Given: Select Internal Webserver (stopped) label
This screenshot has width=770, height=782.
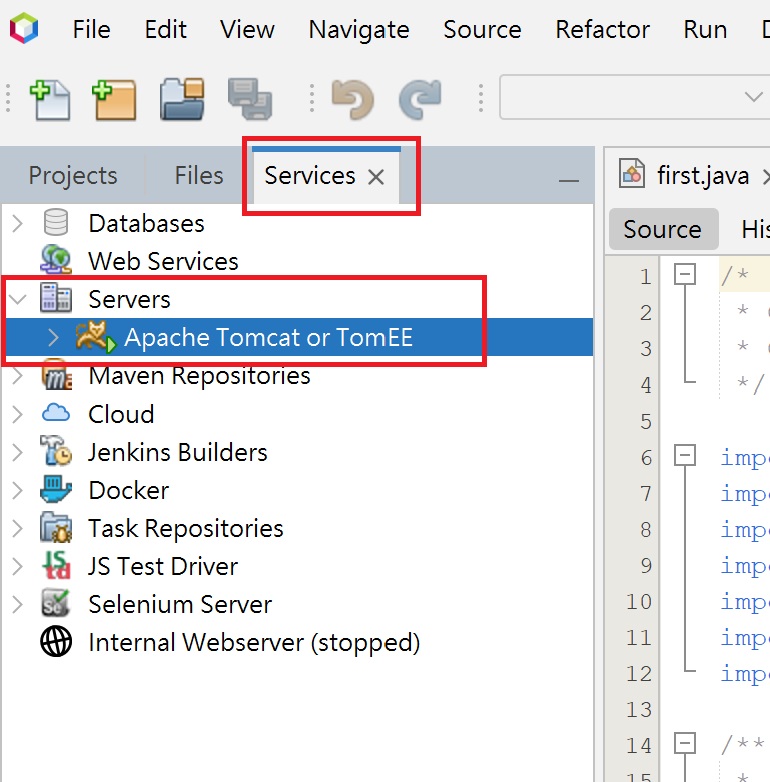Looking at the screenshot, I should [x=254, y=642].
